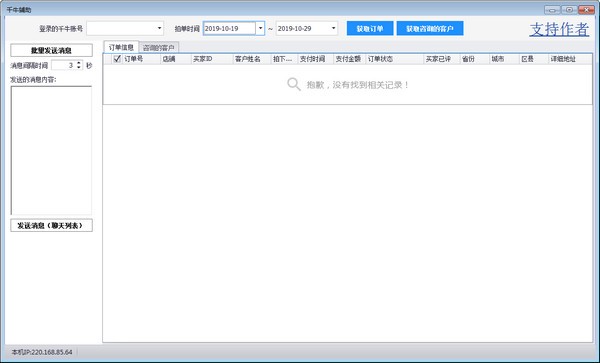Sort by the 支付时间 column header

tap(315, 59)
